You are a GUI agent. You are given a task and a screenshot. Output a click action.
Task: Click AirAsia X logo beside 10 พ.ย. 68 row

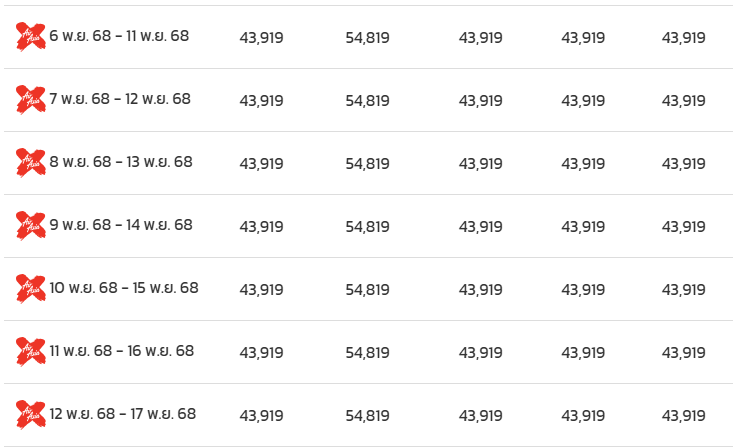coord(31,289)
